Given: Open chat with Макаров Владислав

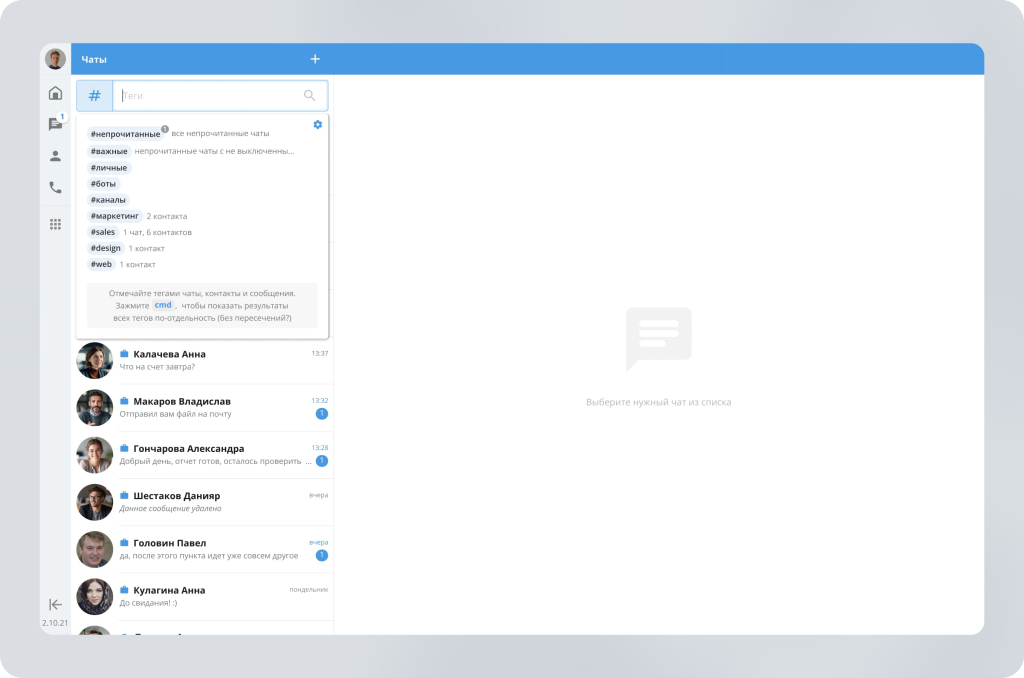Looking at the screenshot, I should pos(202,408).
